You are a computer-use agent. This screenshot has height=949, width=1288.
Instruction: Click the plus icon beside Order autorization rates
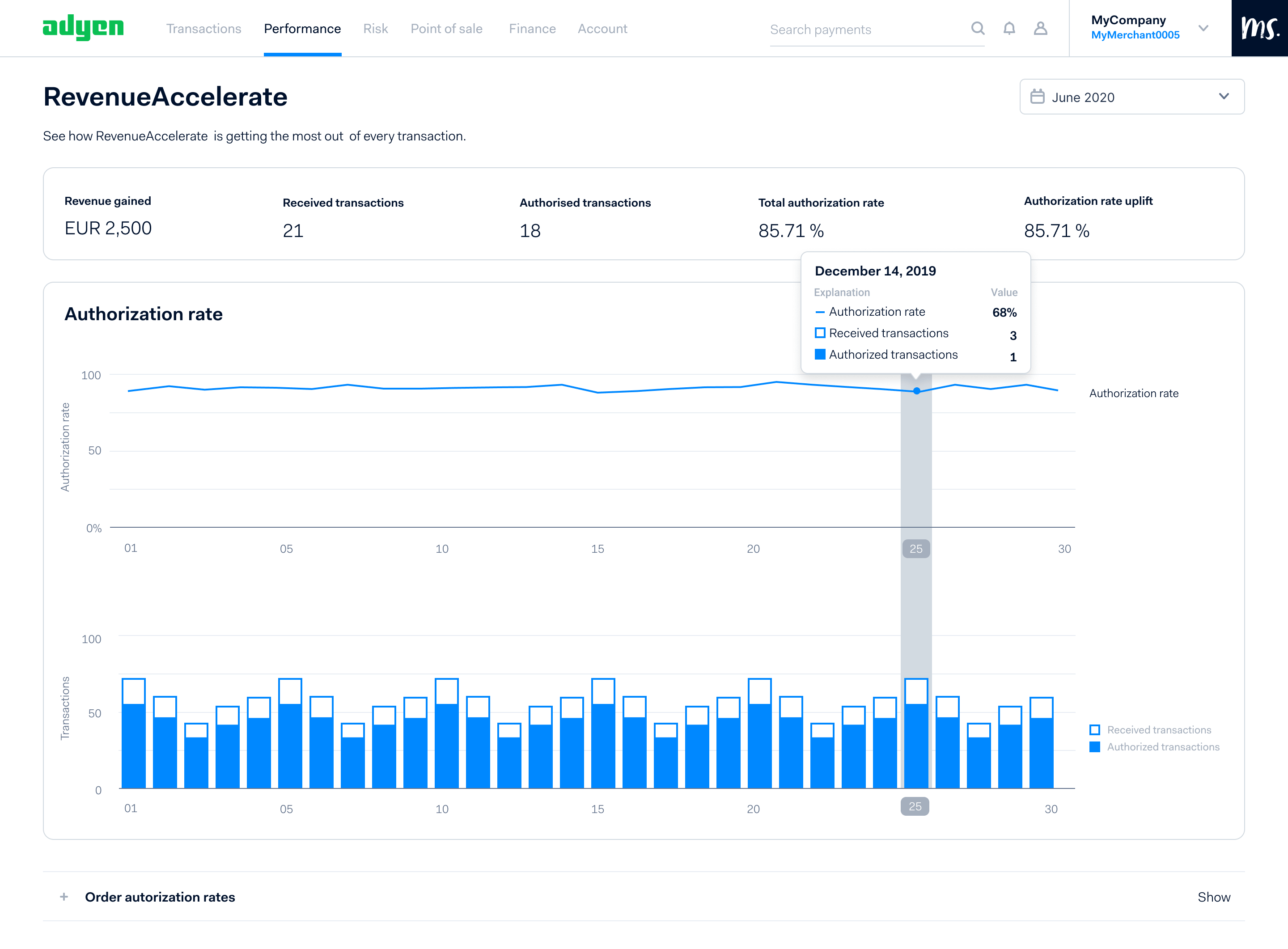point(64,897)
